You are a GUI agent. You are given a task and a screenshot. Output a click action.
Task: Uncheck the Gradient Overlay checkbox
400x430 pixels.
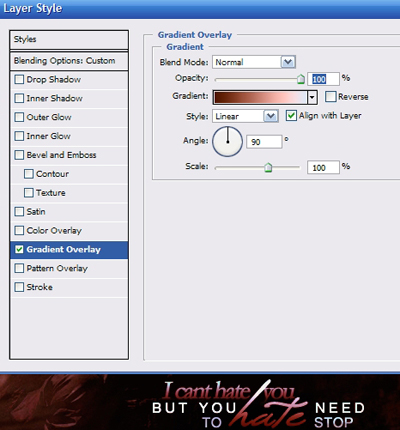pyautogui.click(x=19, y=249)
